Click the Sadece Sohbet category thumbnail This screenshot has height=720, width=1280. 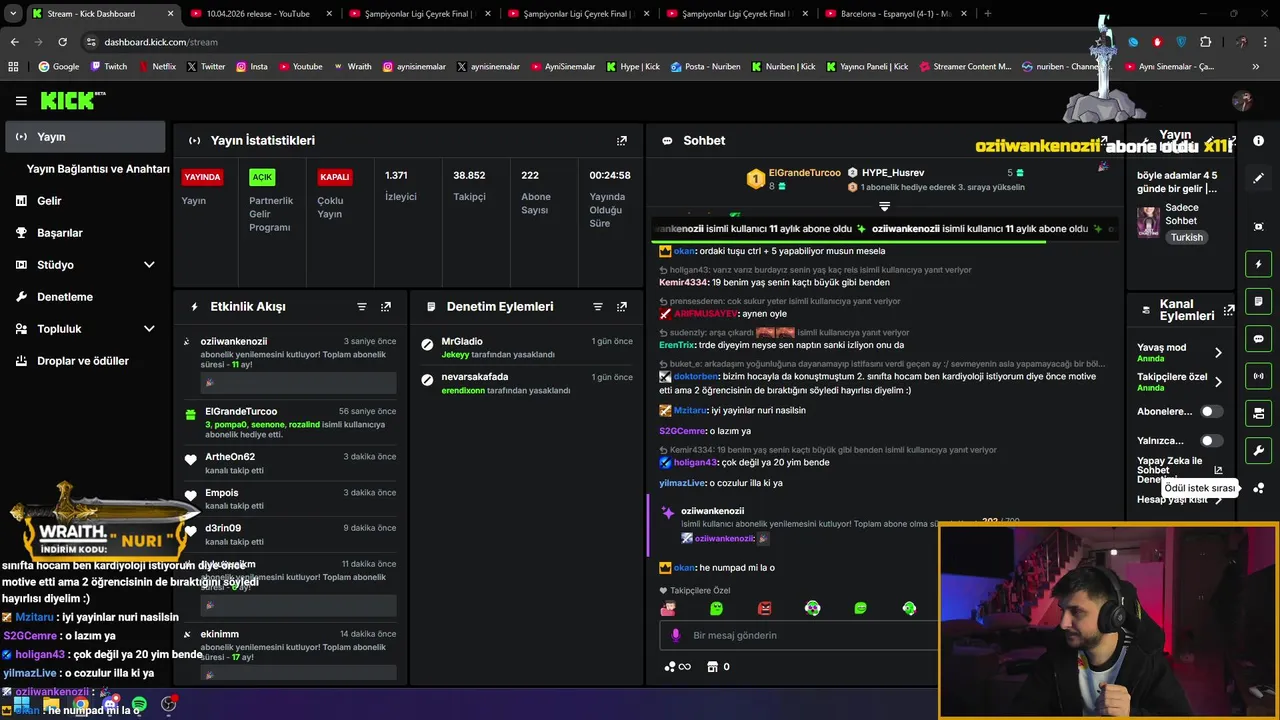click(x=1148, y=221)
